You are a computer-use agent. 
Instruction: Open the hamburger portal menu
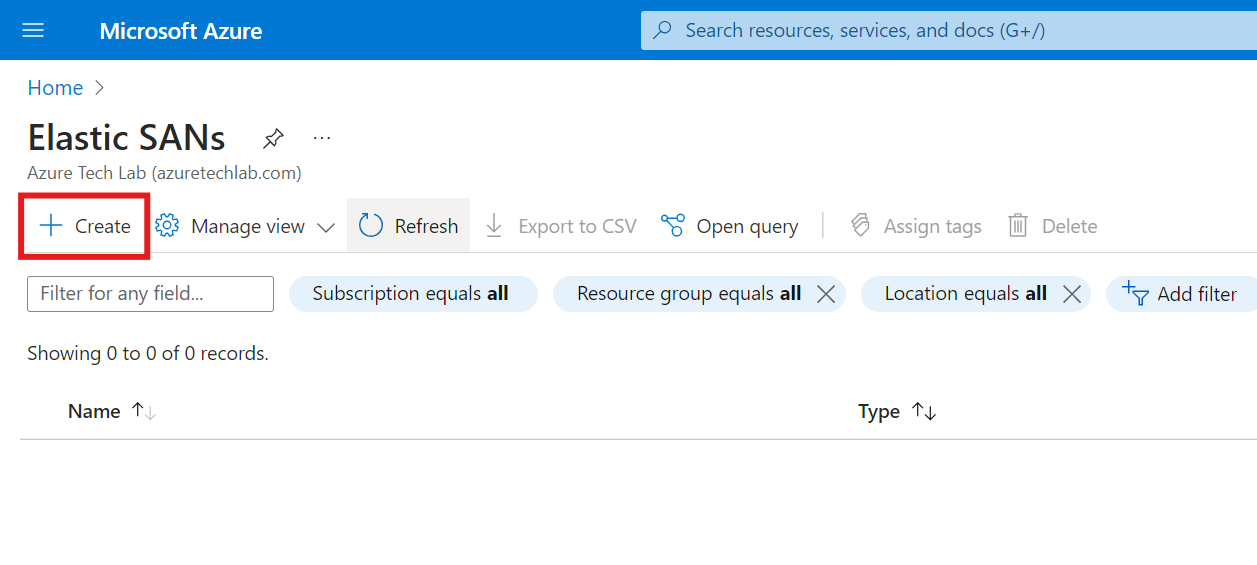click(33, 30)
